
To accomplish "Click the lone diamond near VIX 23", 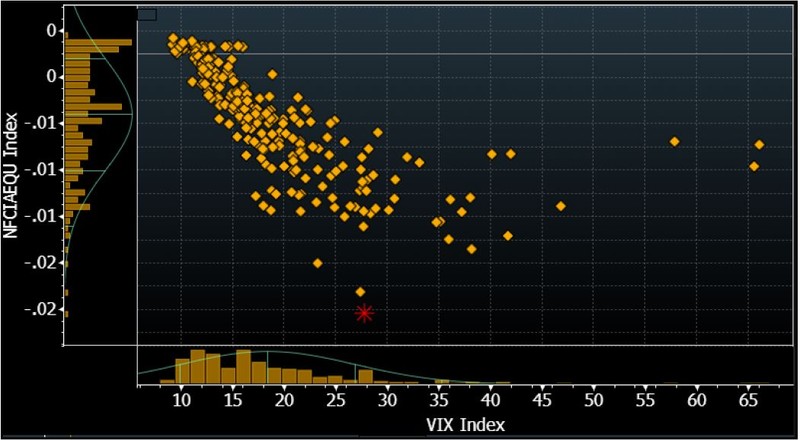I will click(x=318, y=263).
